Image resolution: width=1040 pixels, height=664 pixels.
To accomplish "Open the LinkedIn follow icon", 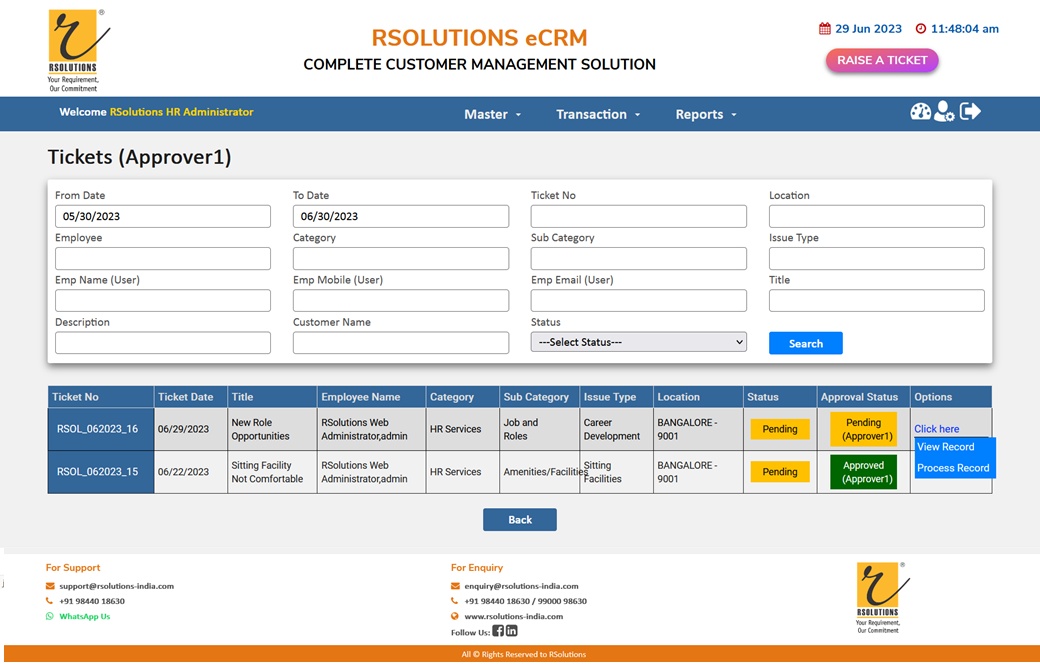I will point(512,631).
